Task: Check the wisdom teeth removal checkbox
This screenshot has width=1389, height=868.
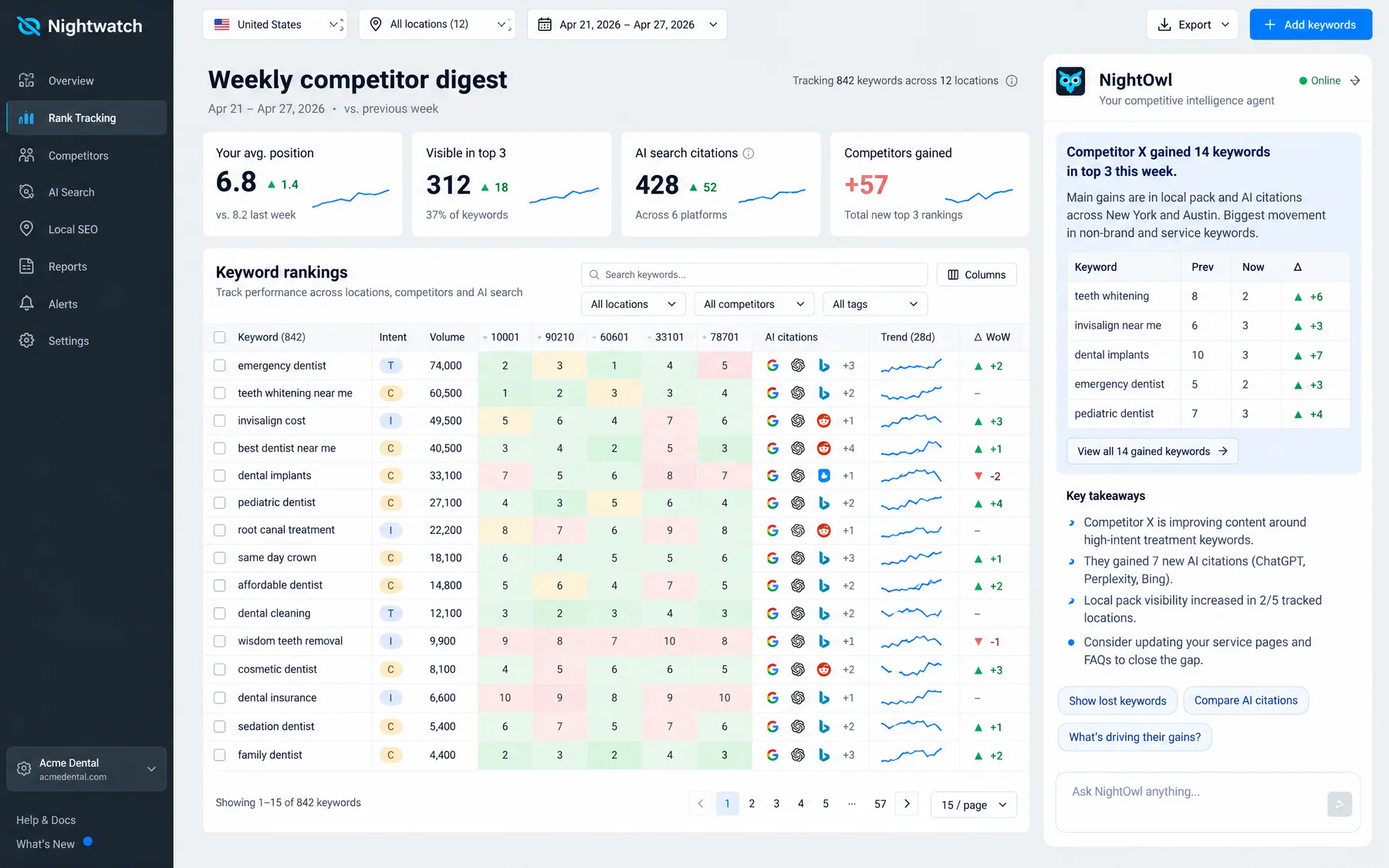Action: [x=220, y=641]
